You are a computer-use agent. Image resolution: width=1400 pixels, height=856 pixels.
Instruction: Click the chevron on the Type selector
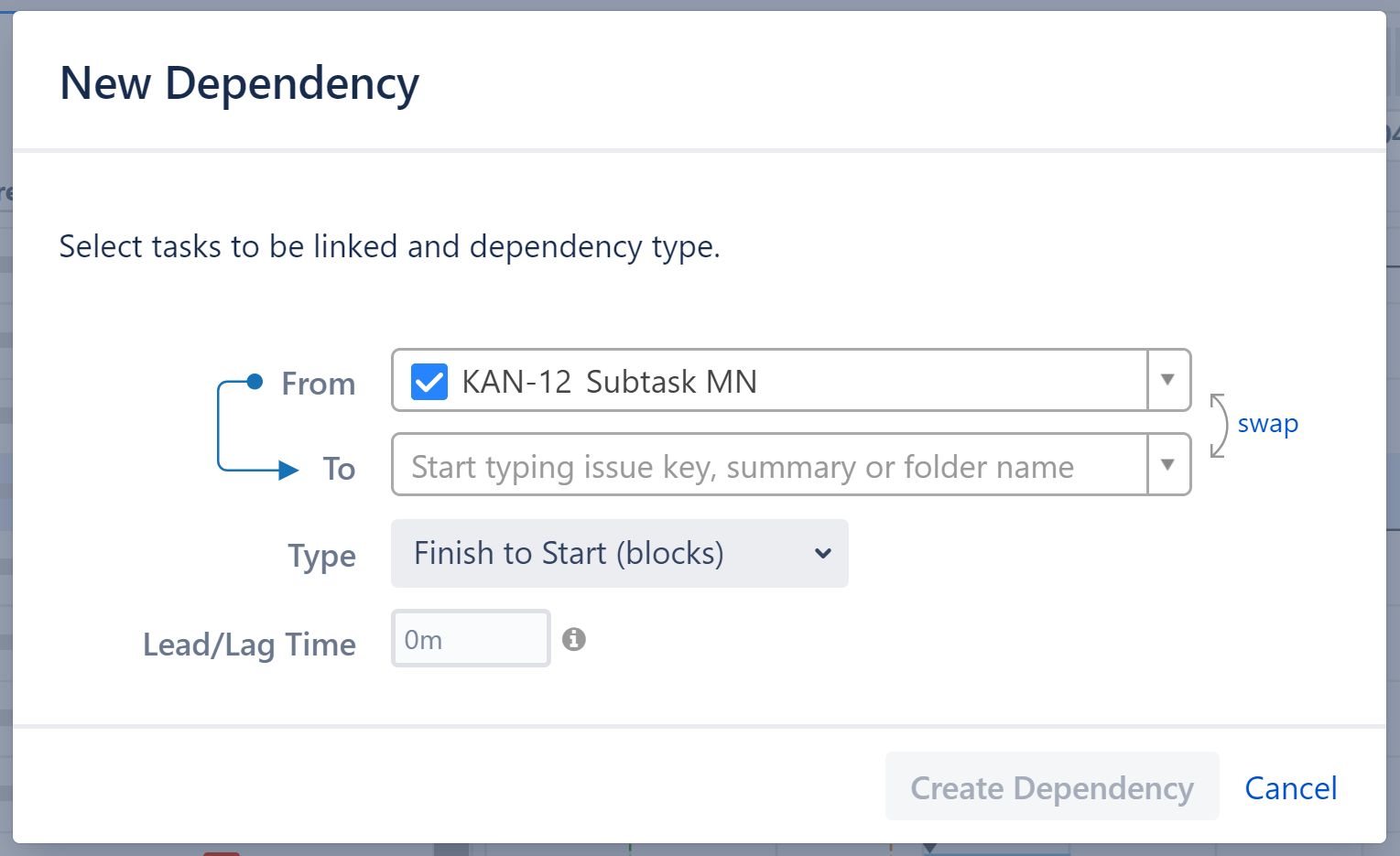click(x=822, y=554)
